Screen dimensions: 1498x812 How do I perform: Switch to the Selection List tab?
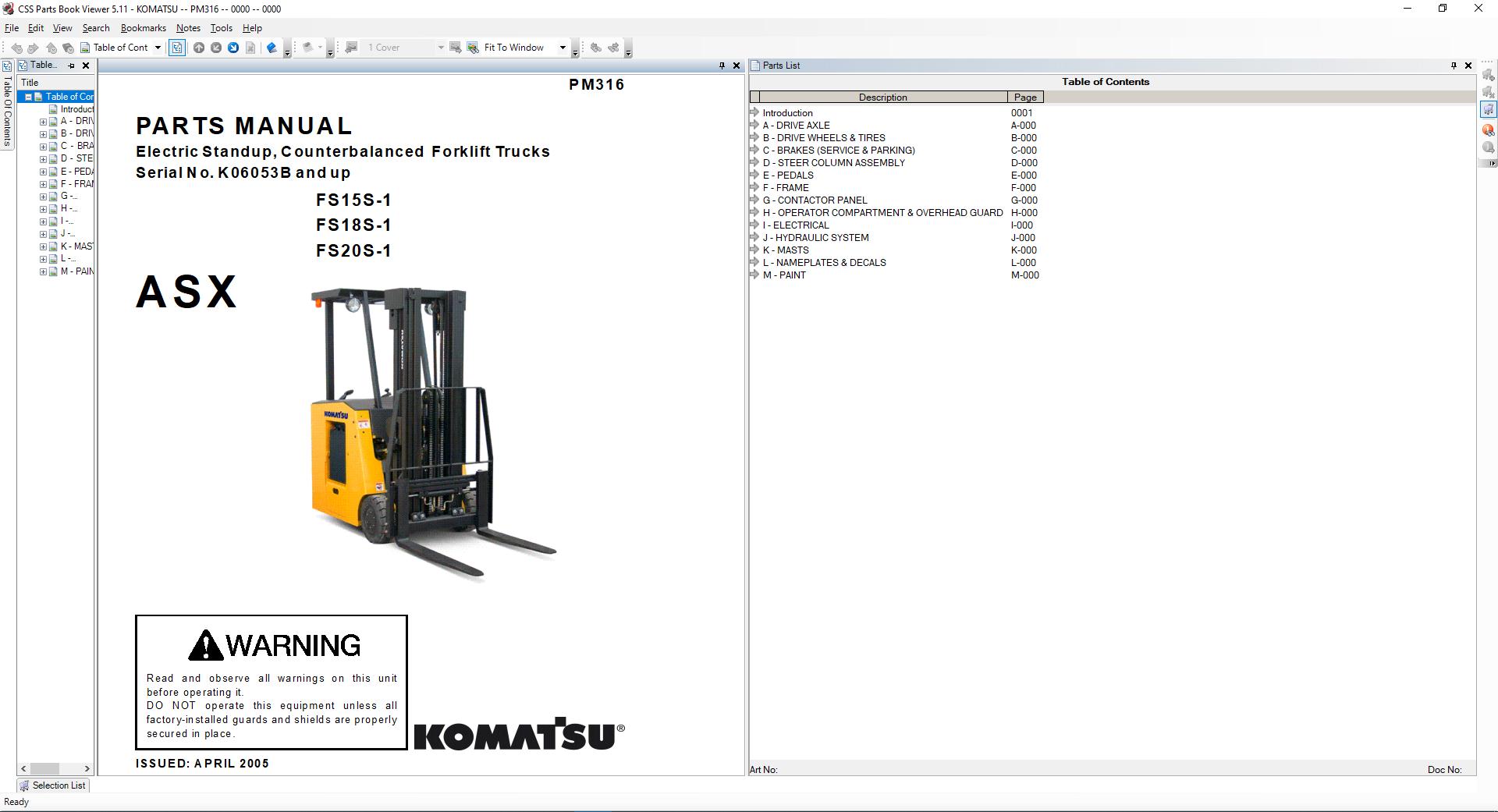(53, 785)
